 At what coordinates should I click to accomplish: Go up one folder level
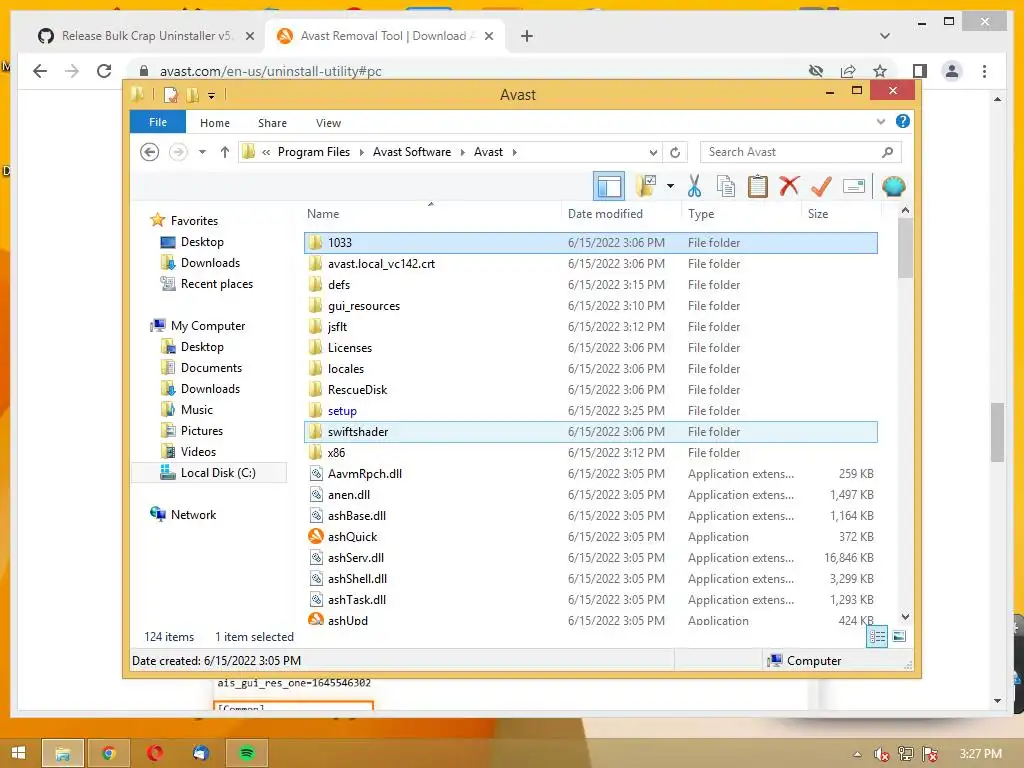tap(225, 152)
